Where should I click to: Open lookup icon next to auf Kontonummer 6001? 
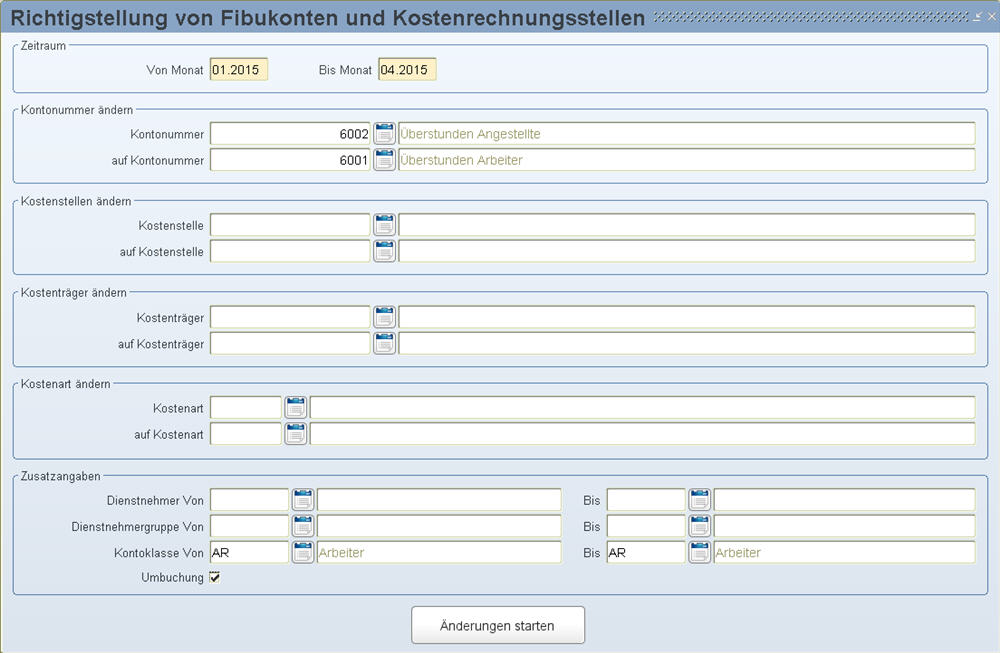[x=384, y=160]
